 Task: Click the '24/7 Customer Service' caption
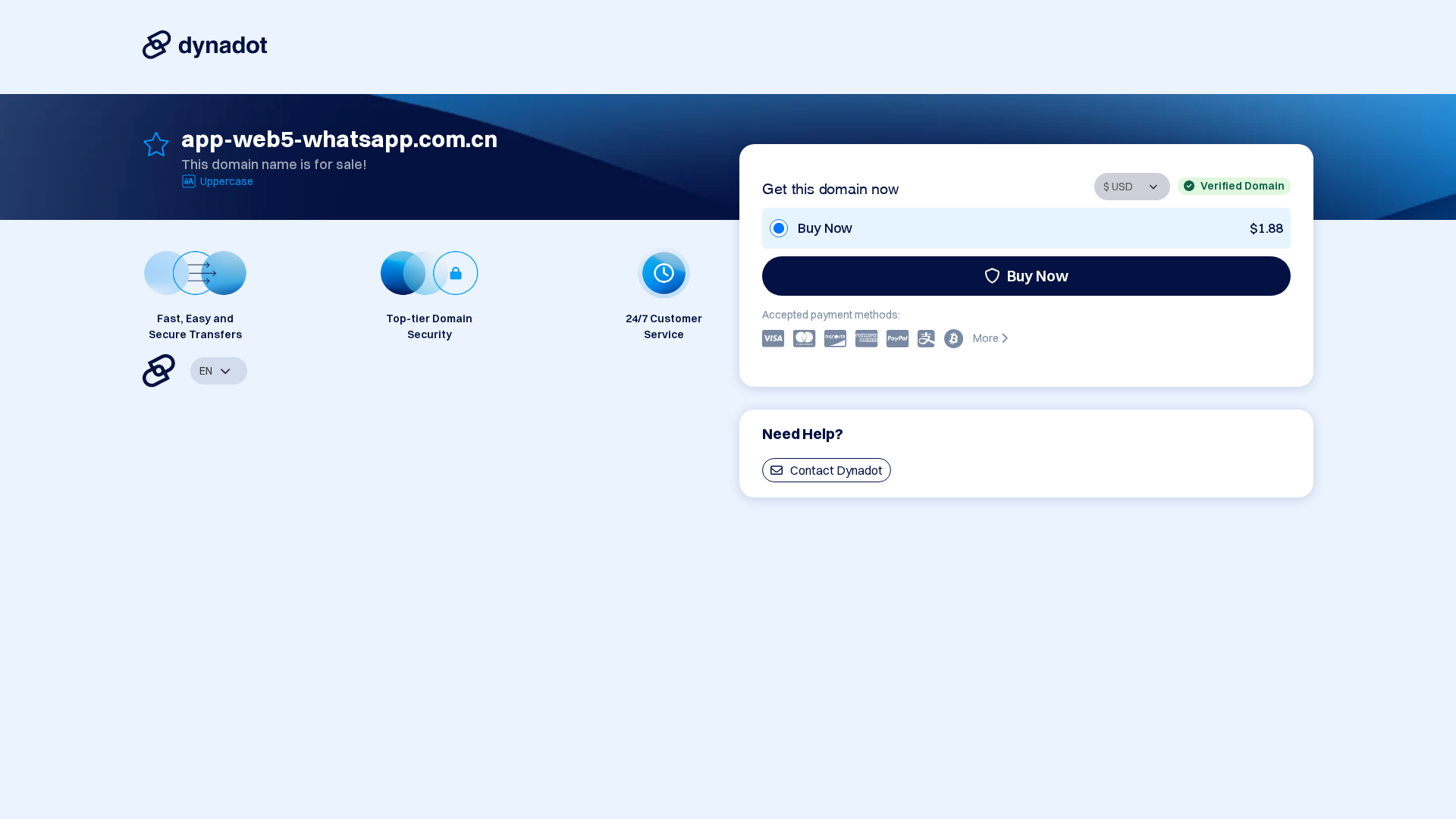coord(664,326)
